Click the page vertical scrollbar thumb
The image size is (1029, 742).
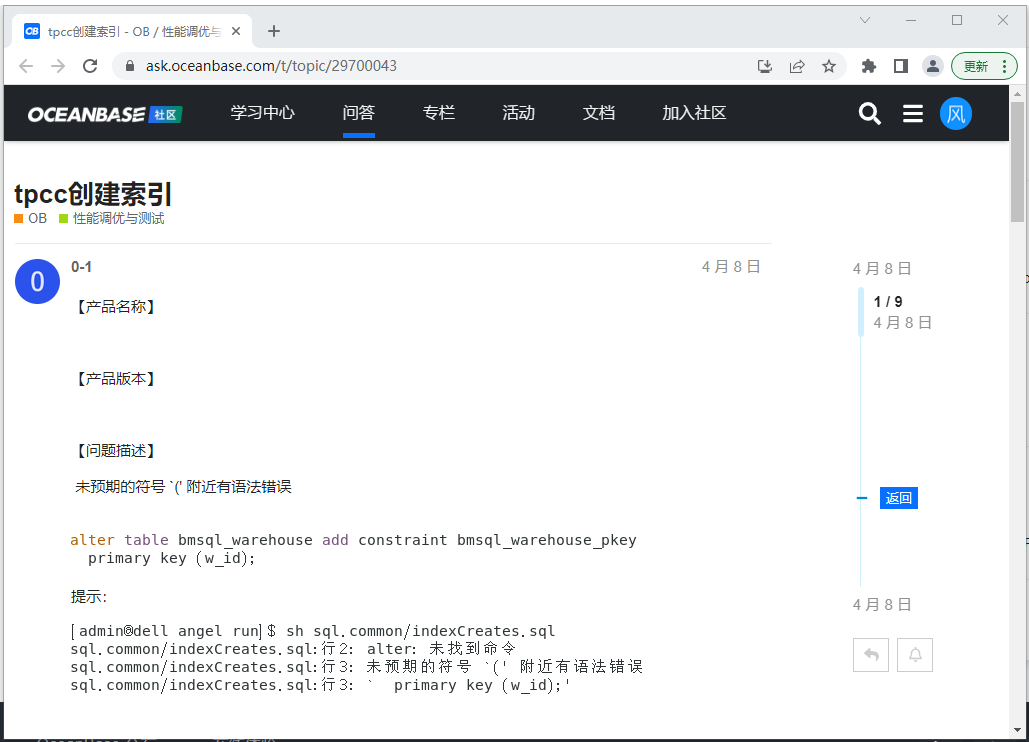(x=1017, y=162)
